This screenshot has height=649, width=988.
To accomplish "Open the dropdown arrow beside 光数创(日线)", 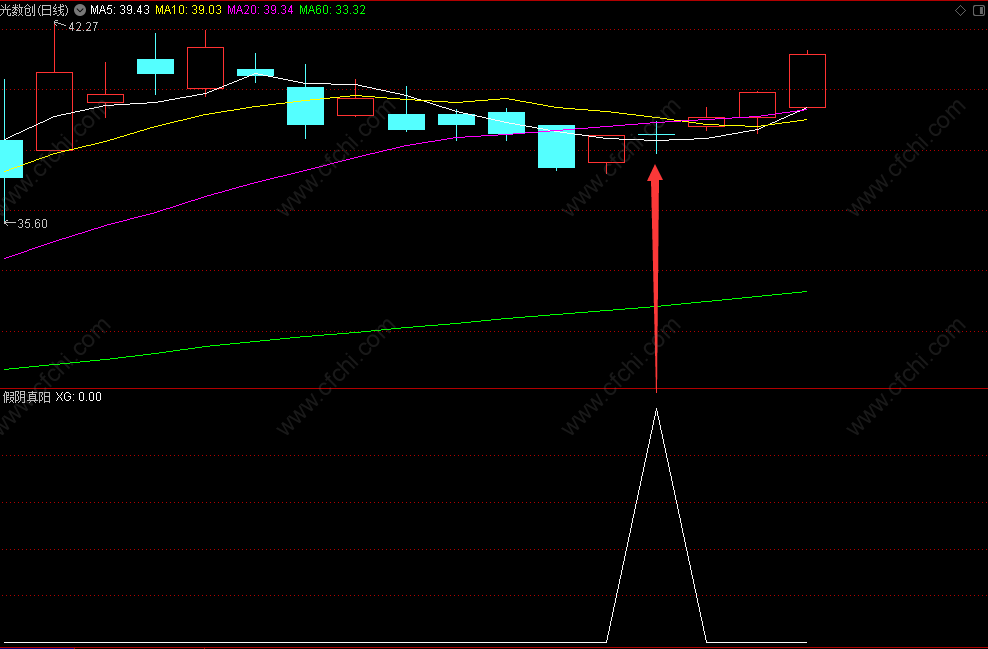I will click(x=80, y=10).
